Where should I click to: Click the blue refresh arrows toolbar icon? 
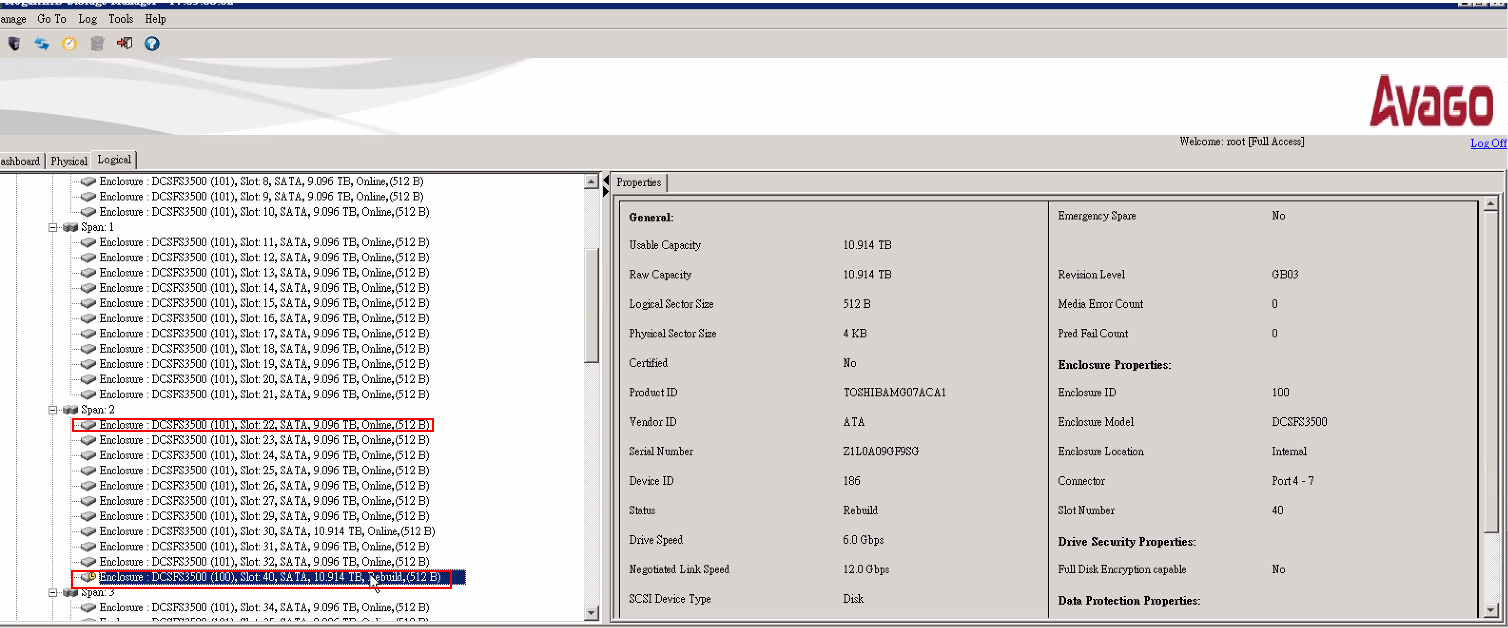point(40,43)
